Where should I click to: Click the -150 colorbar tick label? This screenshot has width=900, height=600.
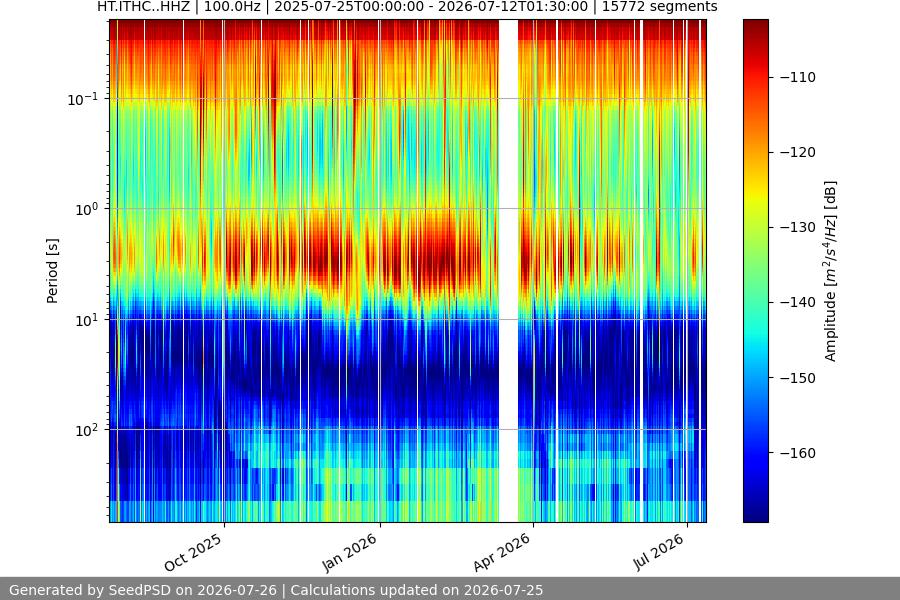click(798, 378)
